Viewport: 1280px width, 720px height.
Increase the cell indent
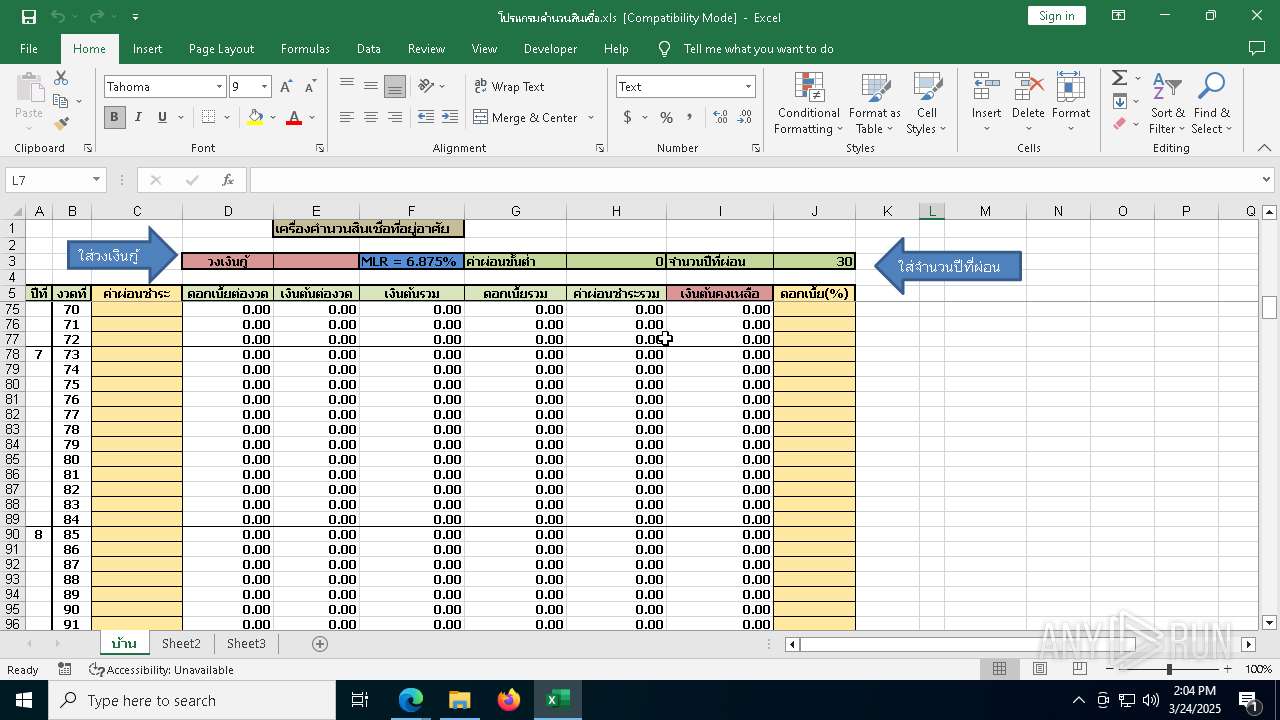tap(448, 117)
